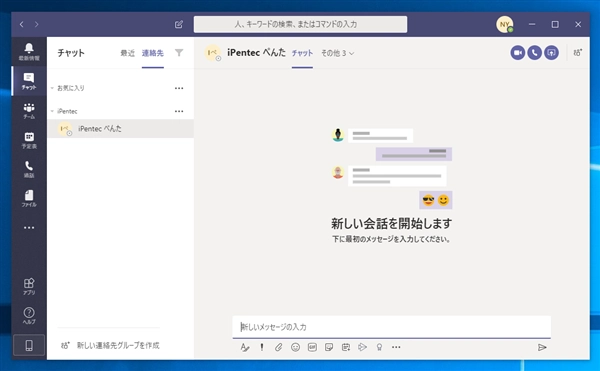The width and height of the screenshot is (600, 371).
Task: Open the filter funnel in chat list
Action: click(179, 53)
